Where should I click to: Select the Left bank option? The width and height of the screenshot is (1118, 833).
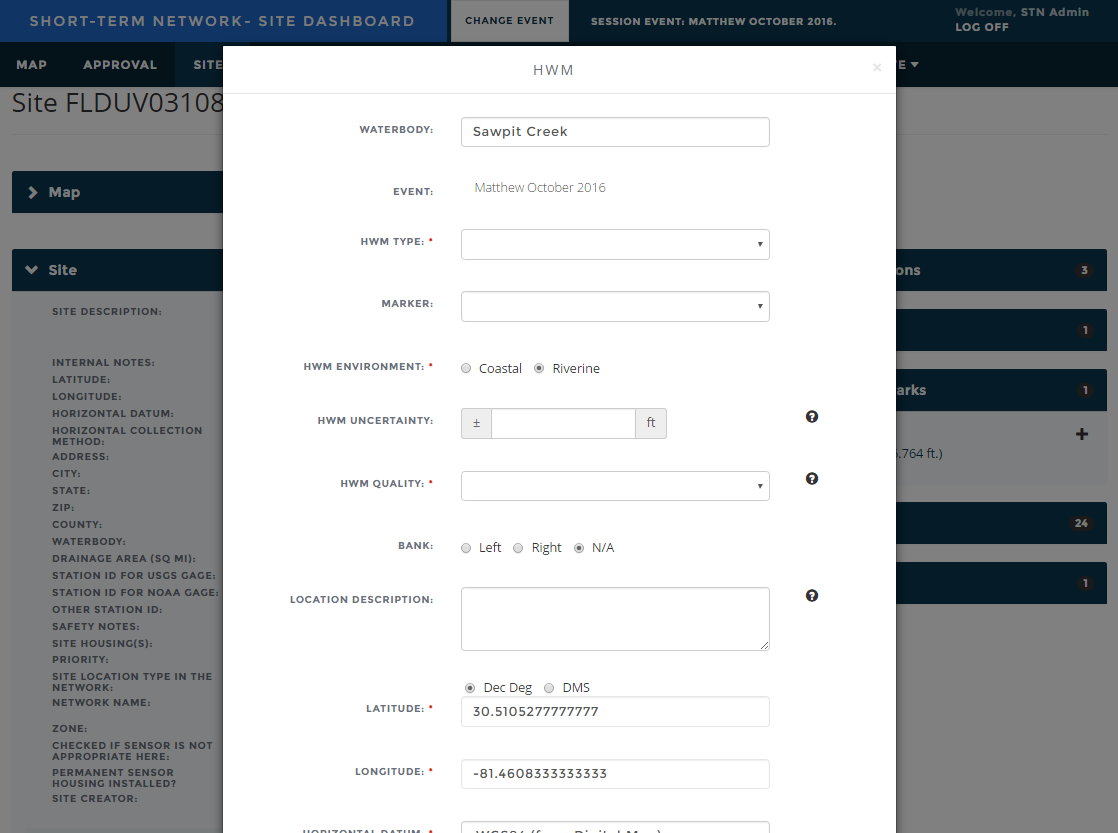(x=465, y=547)
